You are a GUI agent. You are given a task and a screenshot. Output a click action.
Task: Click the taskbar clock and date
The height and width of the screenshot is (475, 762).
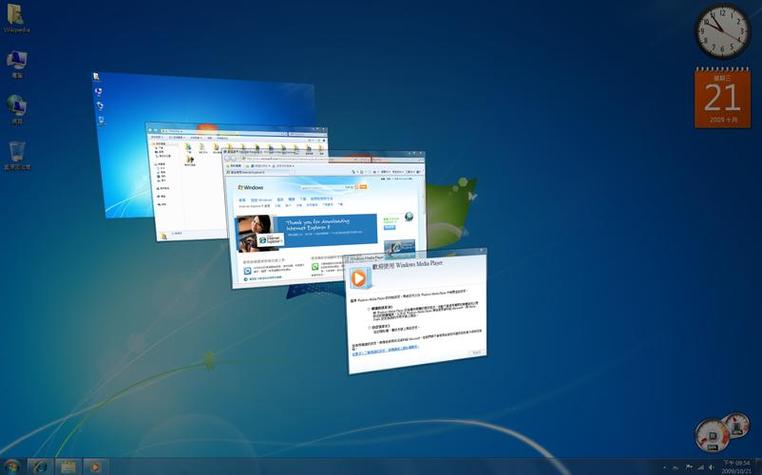(736, 467)
